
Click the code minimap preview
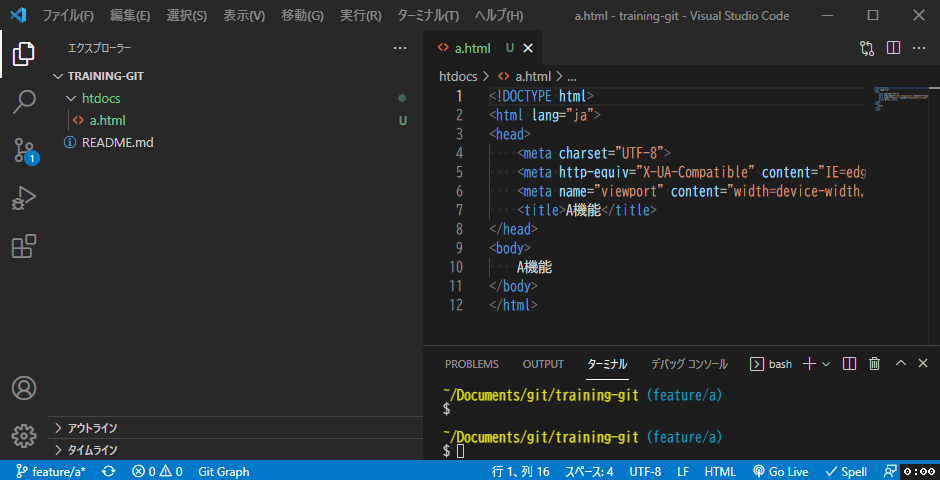901,99
